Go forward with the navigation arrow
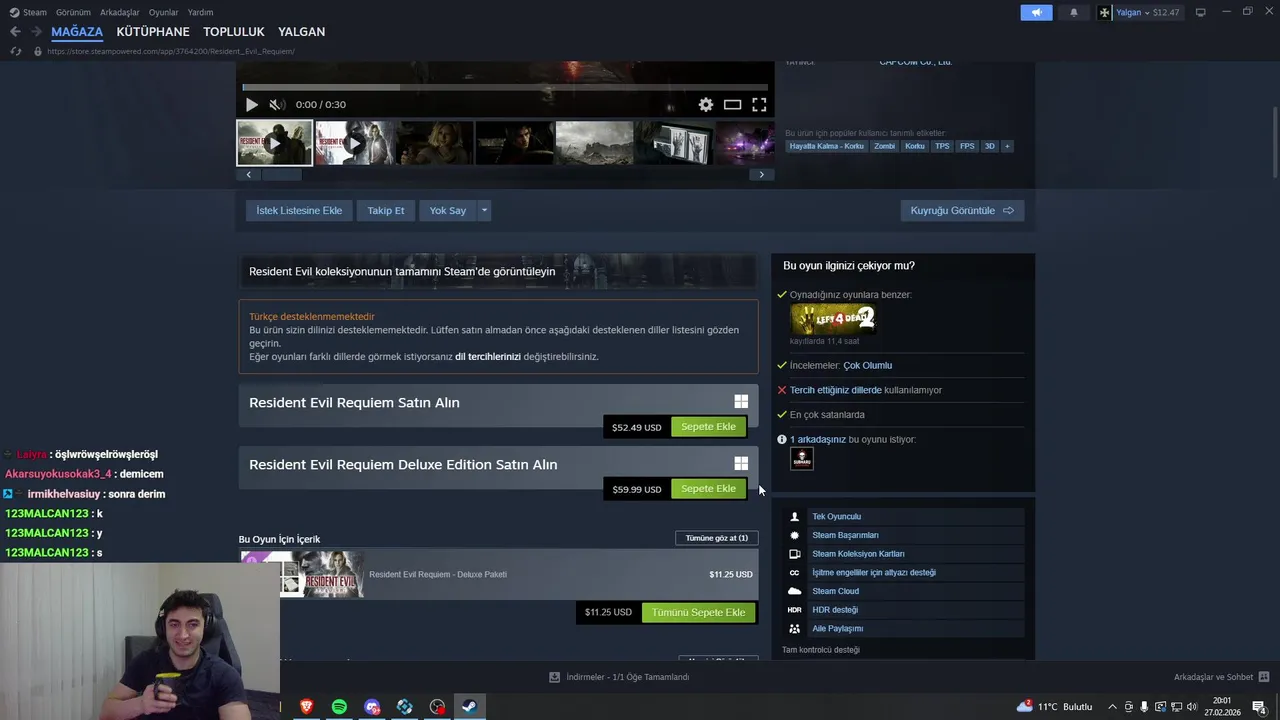Viewport: 1280px width, 720px height. tap(35, 32)
